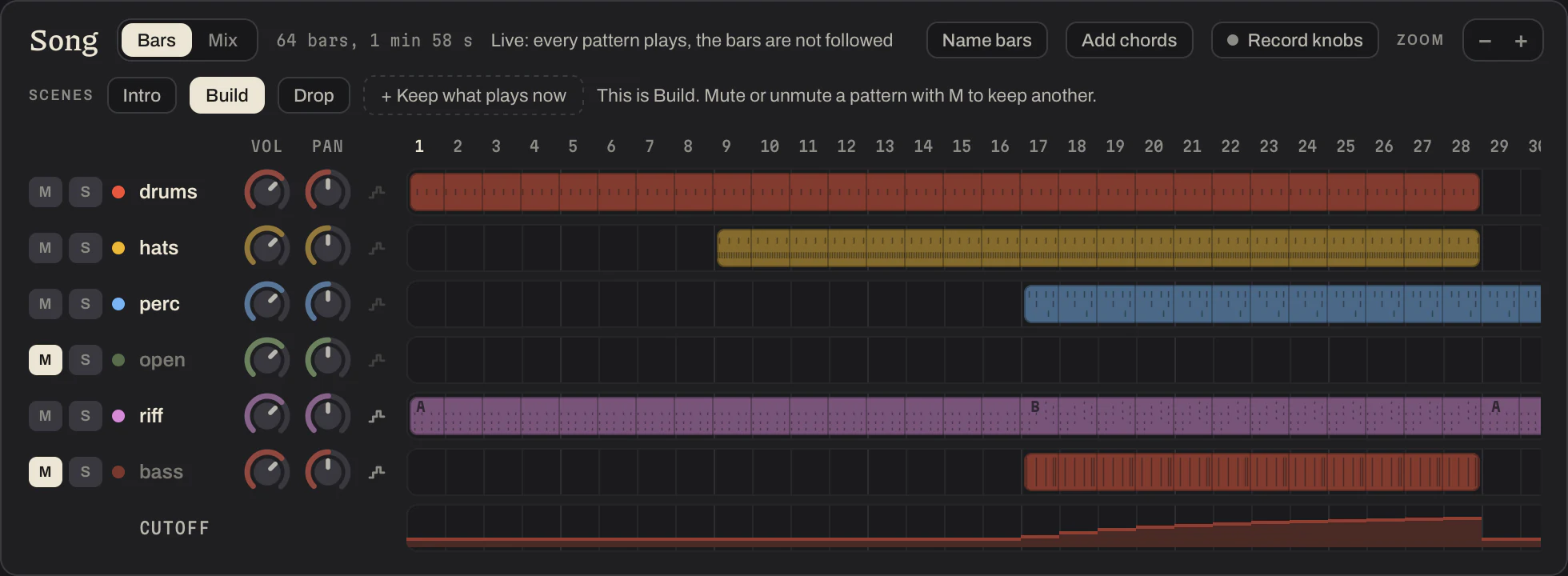The height and width of the screenshot is (576, 1568).
Task: Click the Add chords button
Action: (x=1130, y=40)
